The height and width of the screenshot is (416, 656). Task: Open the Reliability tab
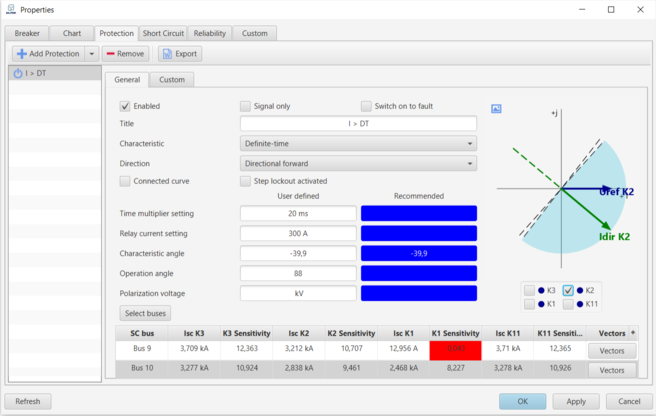tap(210, 33)
